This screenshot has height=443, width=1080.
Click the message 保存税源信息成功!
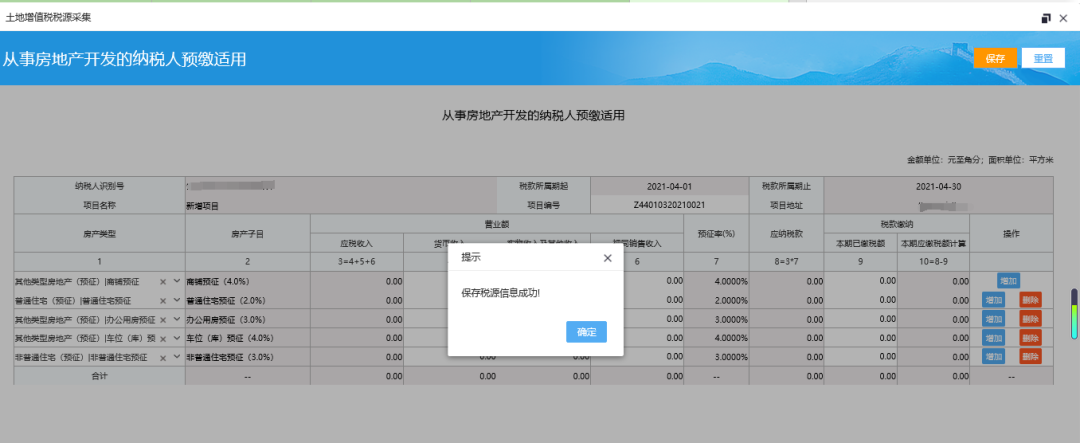501,293
